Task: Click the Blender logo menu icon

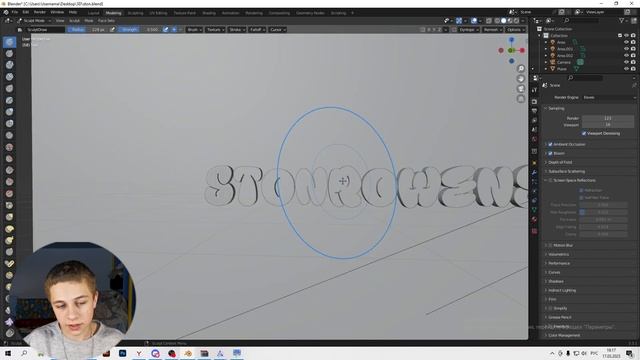Action: tap(6, 13)
